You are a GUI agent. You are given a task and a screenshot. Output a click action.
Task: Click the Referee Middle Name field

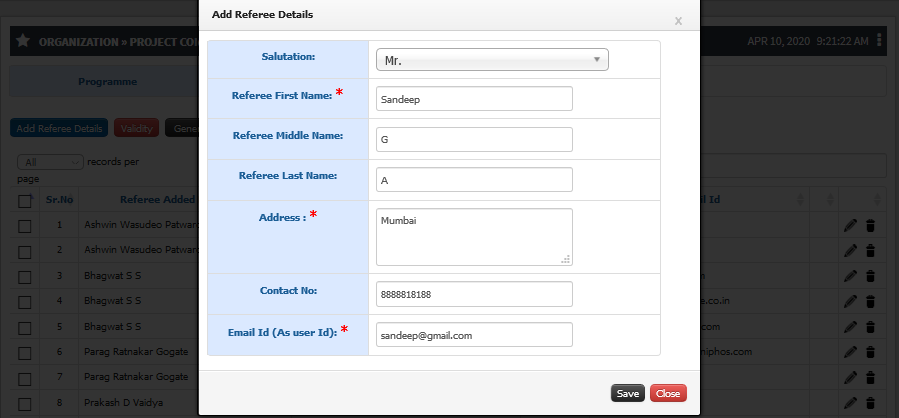[x=474, y=139]
